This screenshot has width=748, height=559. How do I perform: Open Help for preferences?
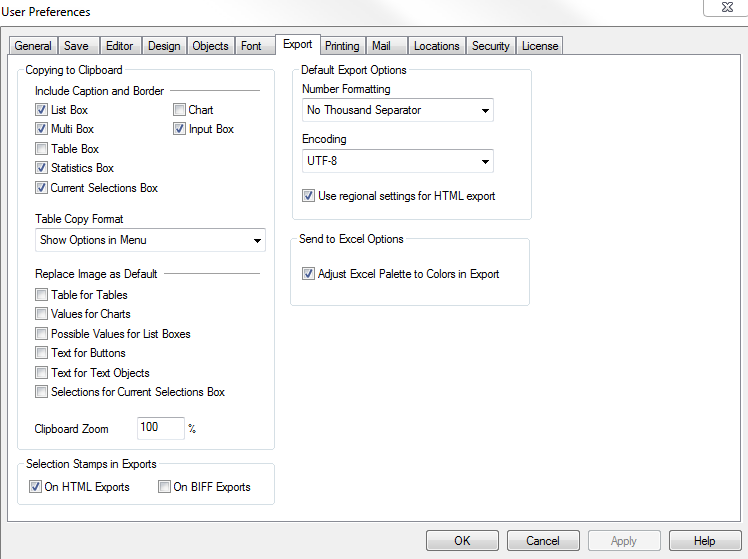pyautogui.click(x=705, y=541)
